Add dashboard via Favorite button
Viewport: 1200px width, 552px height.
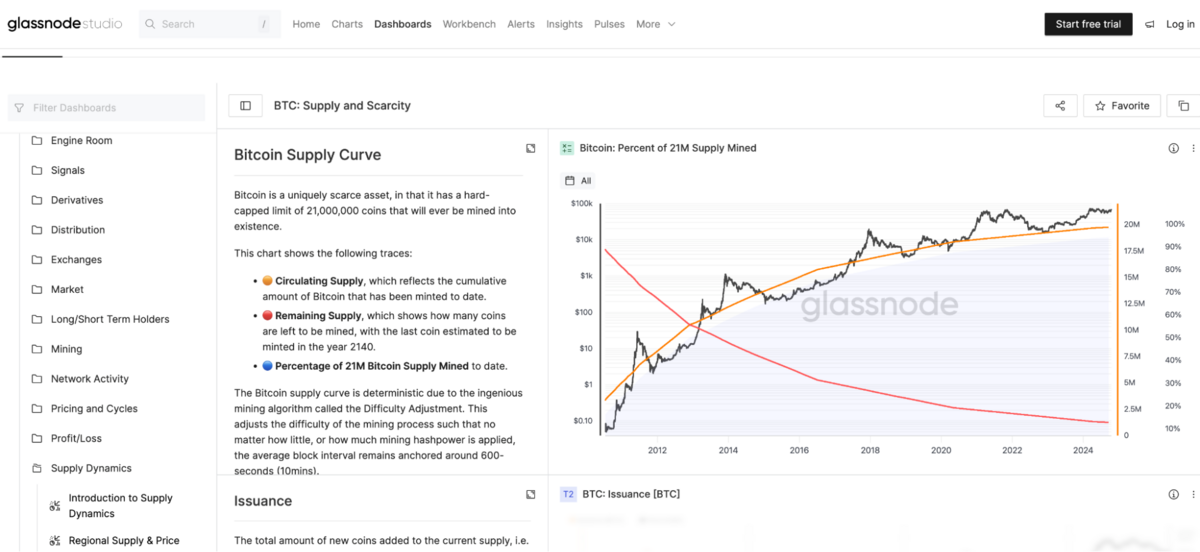tap(1122, 106)
